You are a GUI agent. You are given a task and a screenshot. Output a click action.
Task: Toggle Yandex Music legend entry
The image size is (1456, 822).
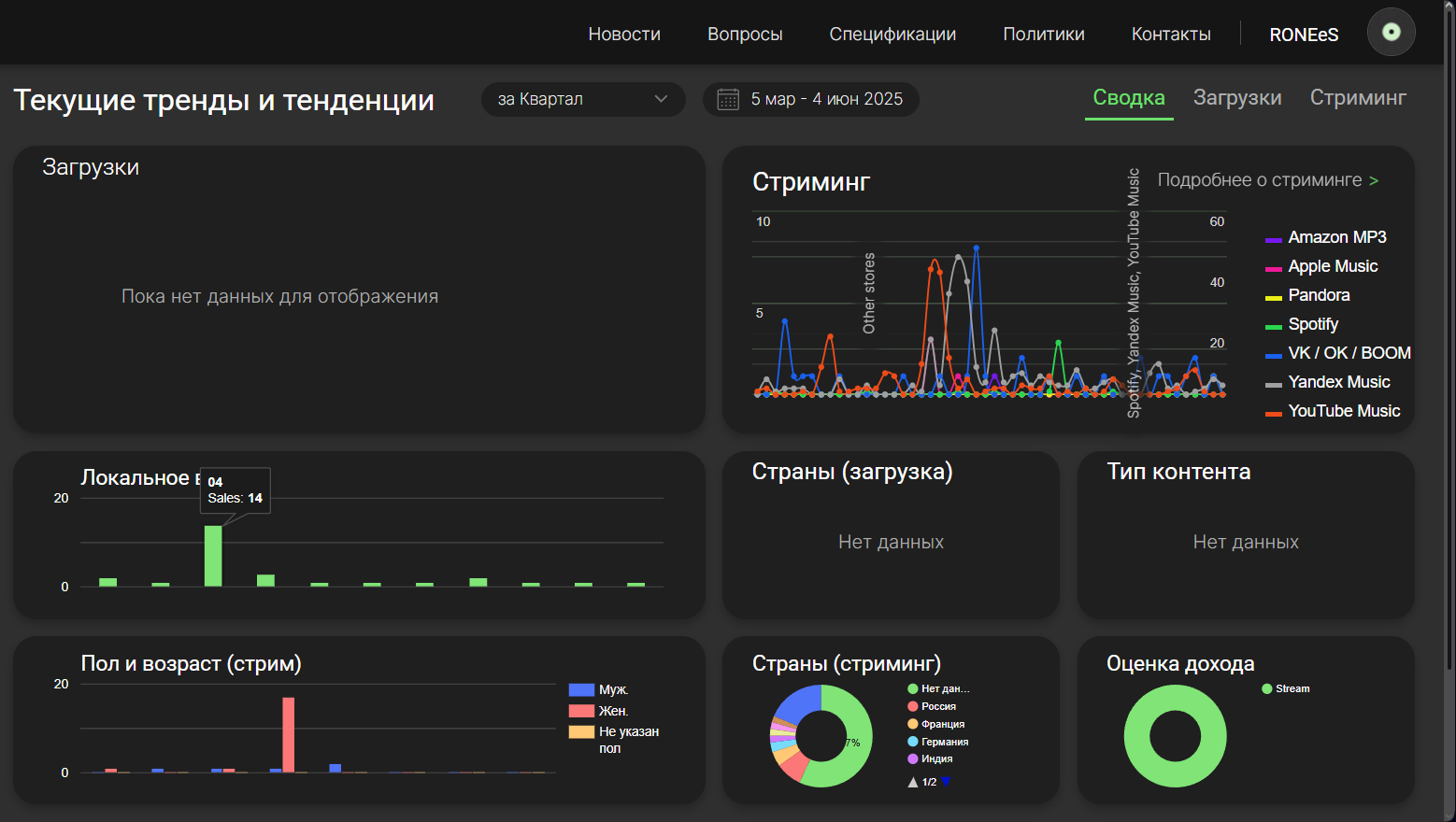pyautogui.click(x=1327, y=382)
